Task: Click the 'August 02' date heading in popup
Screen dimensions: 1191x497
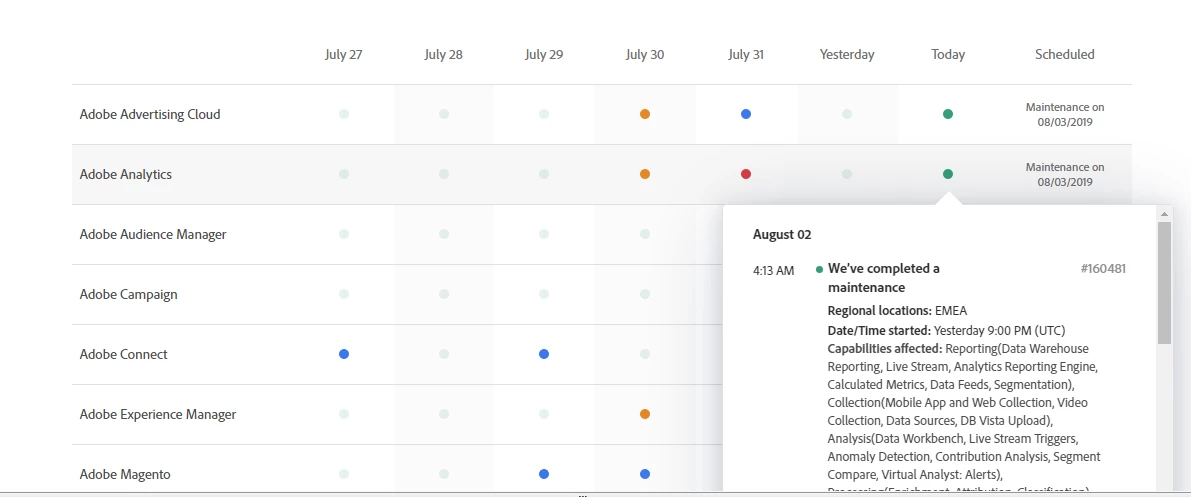Action: coord(782,234)
